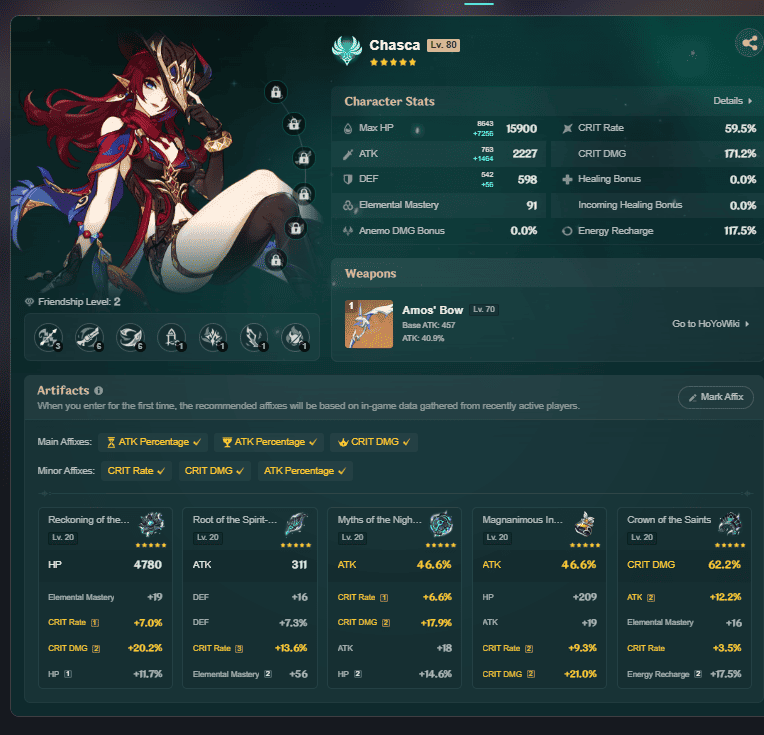Click the ATK value 2227
The height and width of the screenshot is (735, 764).
525,154
